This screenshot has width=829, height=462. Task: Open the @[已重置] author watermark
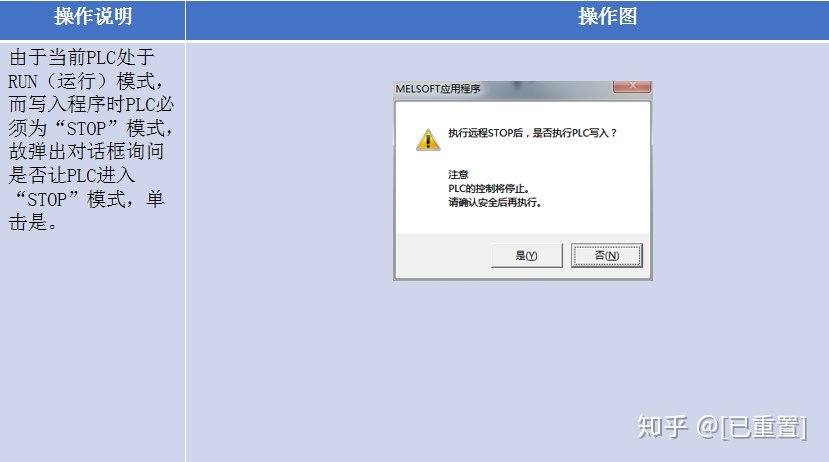(752, 427)
